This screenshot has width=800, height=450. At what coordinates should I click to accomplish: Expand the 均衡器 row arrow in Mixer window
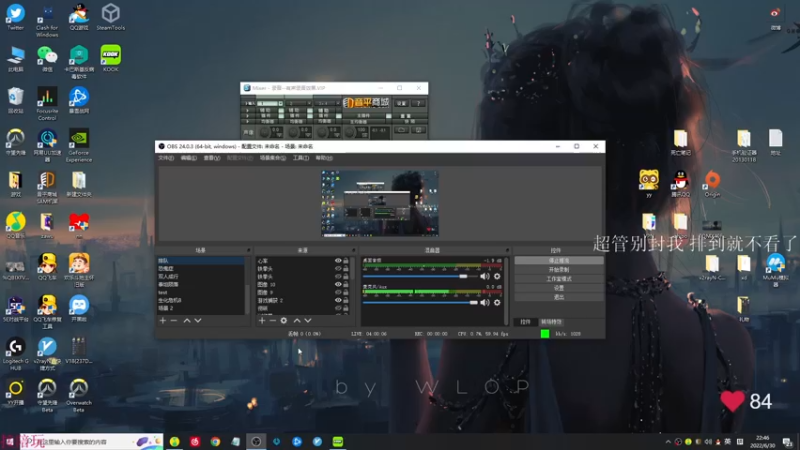247,122
